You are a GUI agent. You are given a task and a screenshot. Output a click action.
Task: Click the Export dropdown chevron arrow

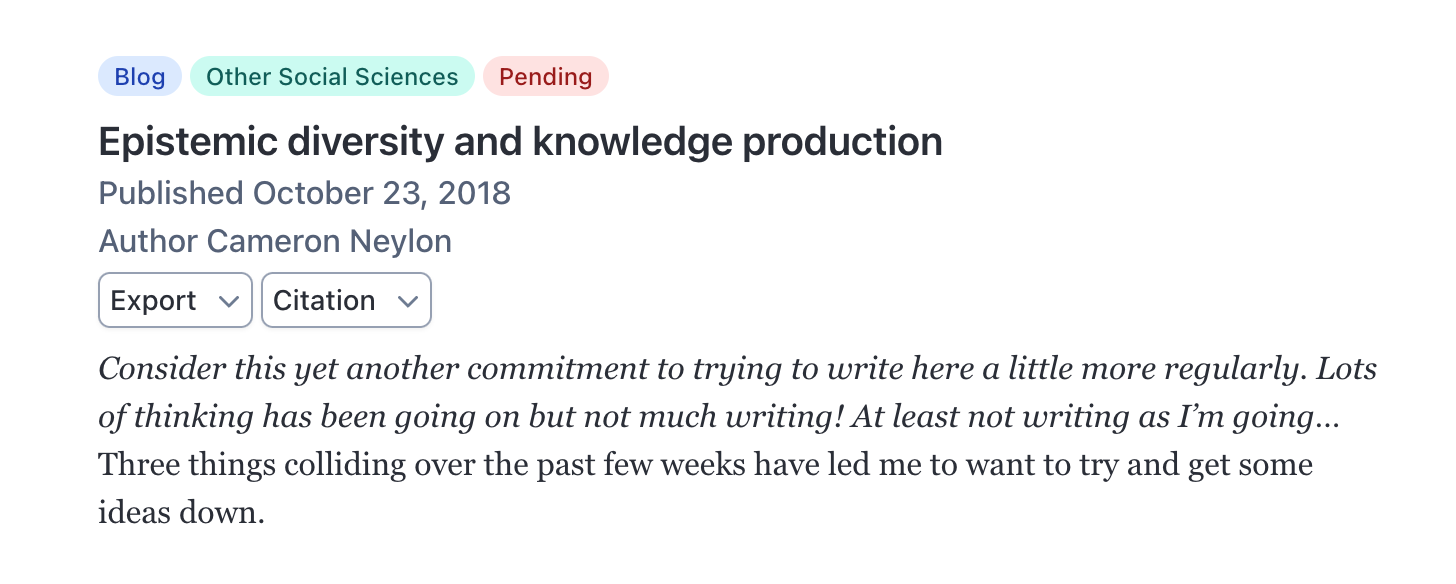(228, 301)
